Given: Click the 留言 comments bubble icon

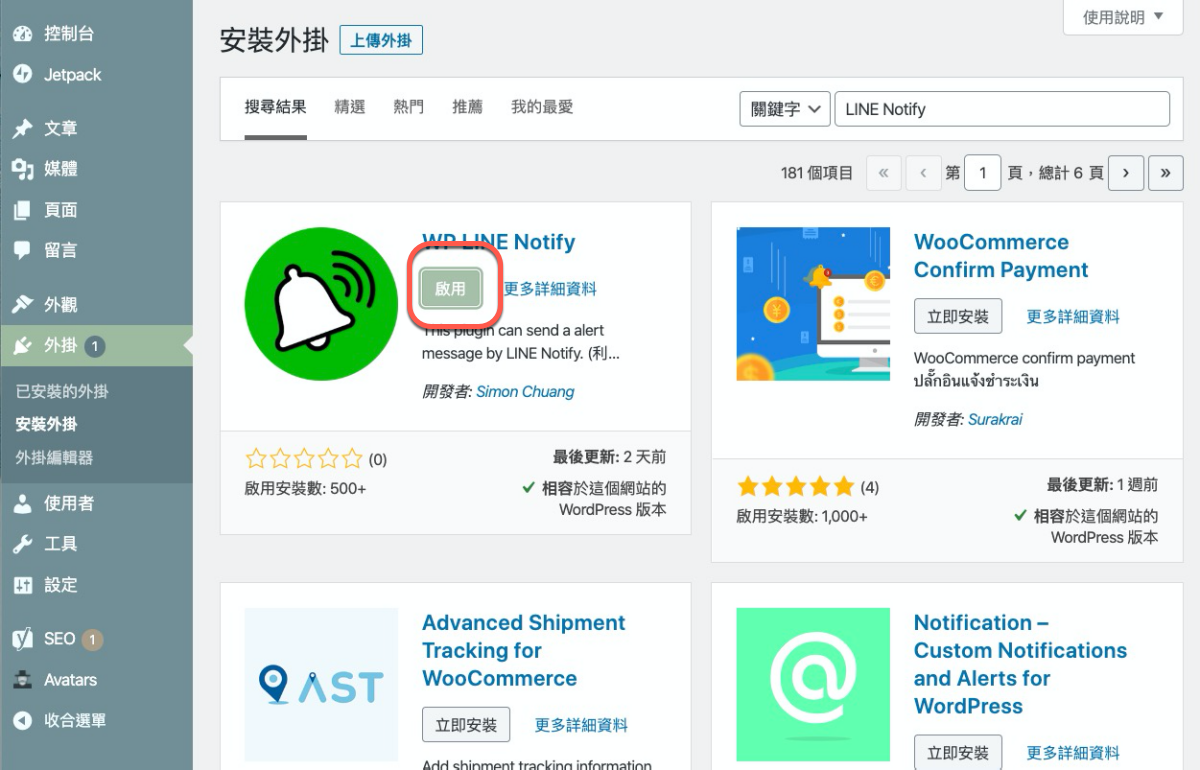Looking at the screenshot, I should point(22,250).
